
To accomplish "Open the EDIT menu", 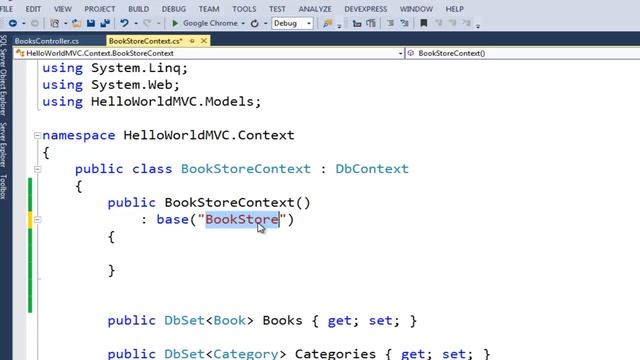I will [x=33, y=9].
